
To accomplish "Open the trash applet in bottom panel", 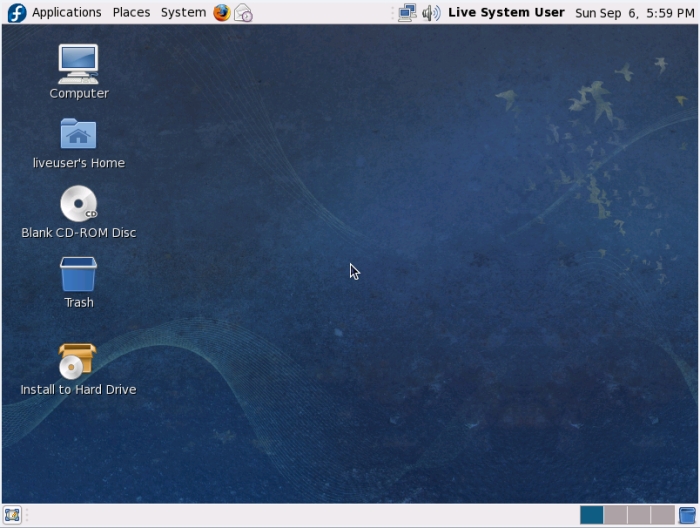I will point(687,515).
